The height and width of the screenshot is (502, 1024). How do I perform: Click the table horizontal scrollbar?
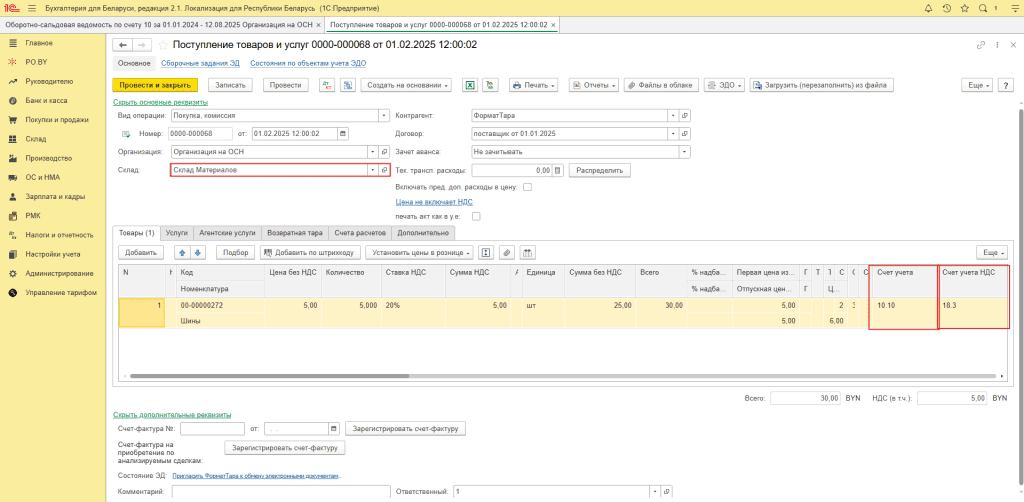coord(269,376)
